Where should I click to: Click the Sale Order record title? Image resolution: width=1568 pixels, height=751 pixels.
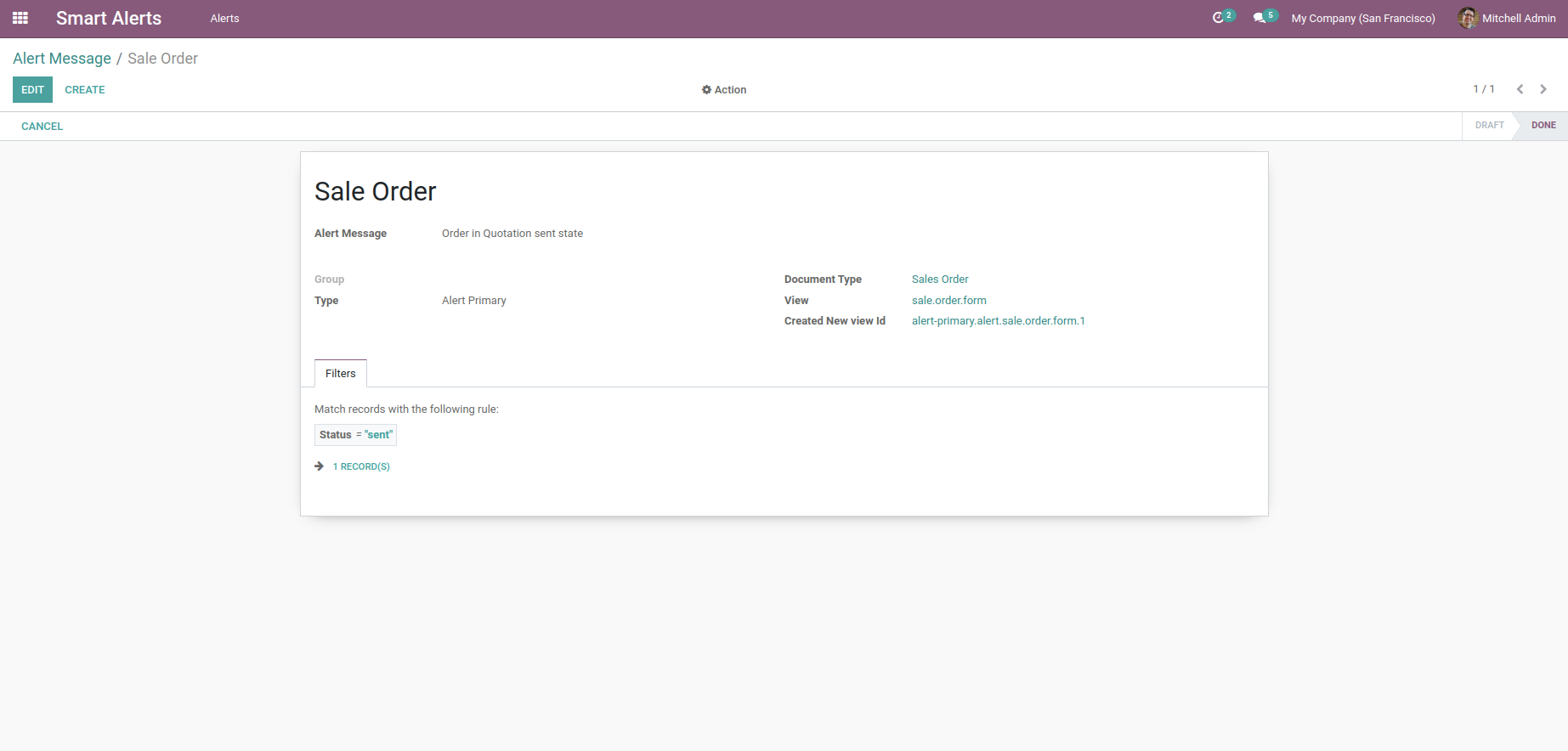coord(376,192)
